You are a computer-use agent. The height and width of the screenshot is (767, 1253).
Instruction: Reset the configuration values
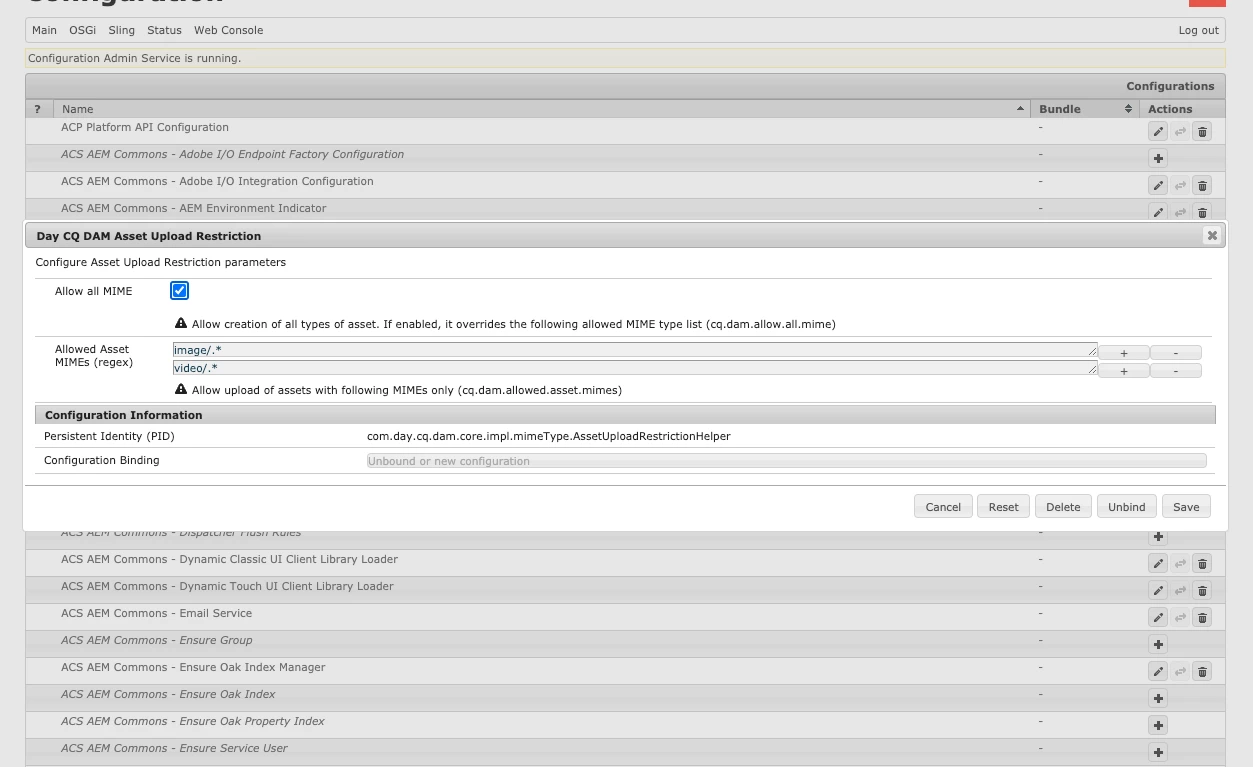click(x=1004, y=507)
